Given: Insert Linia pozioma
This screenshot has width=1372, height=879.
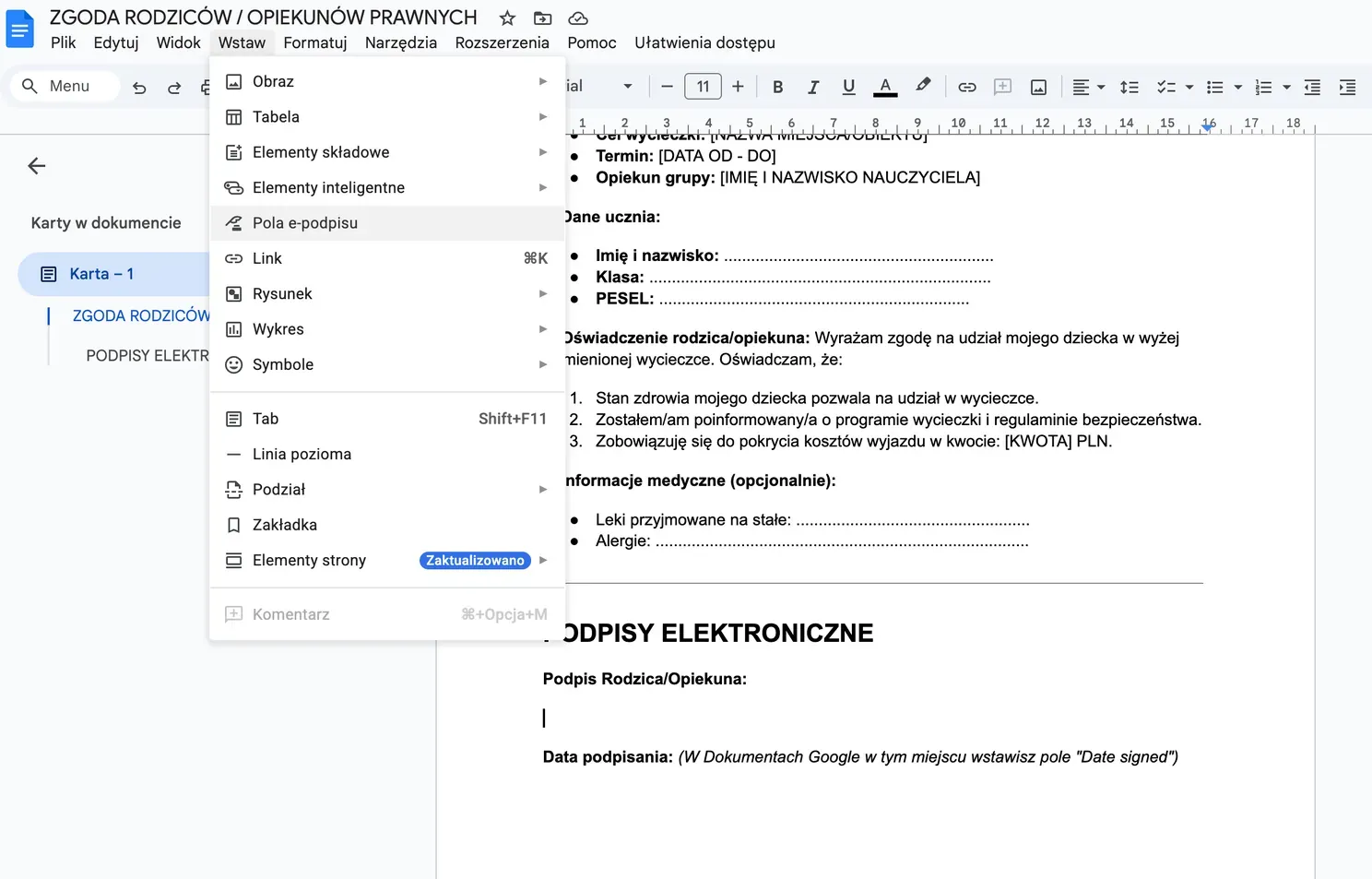Looking at the screenshot, I should click(x=387, y=454).
